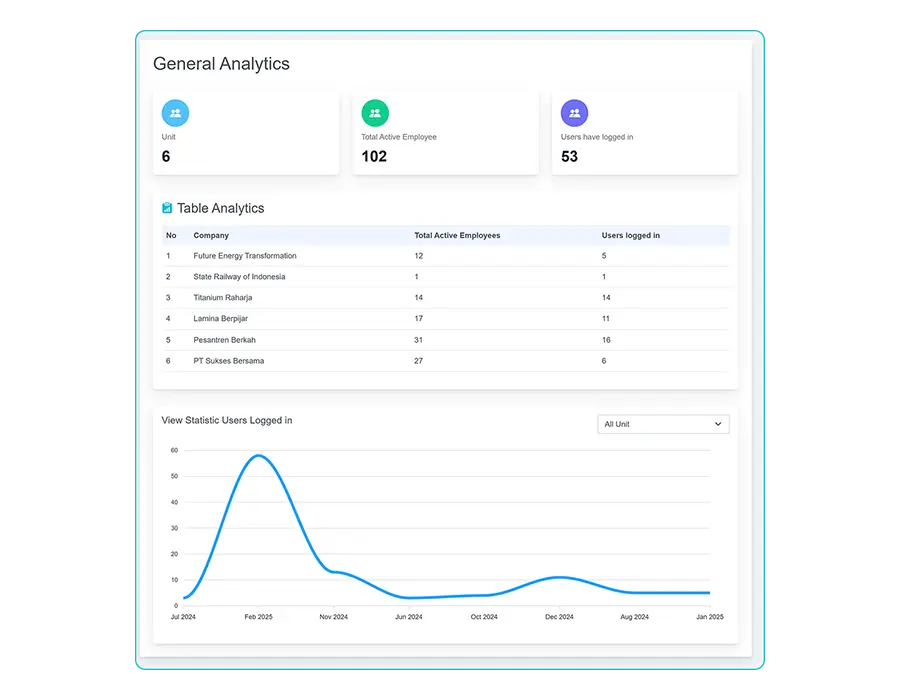Select Titanium Raharja company name

click(x=223, y=297)
